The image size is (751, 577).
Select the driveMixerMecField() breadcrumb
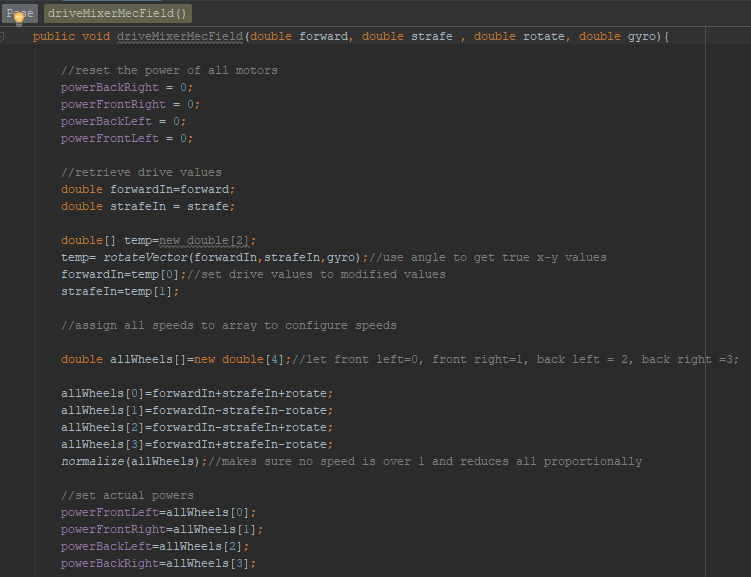click(x=118, y=13)
